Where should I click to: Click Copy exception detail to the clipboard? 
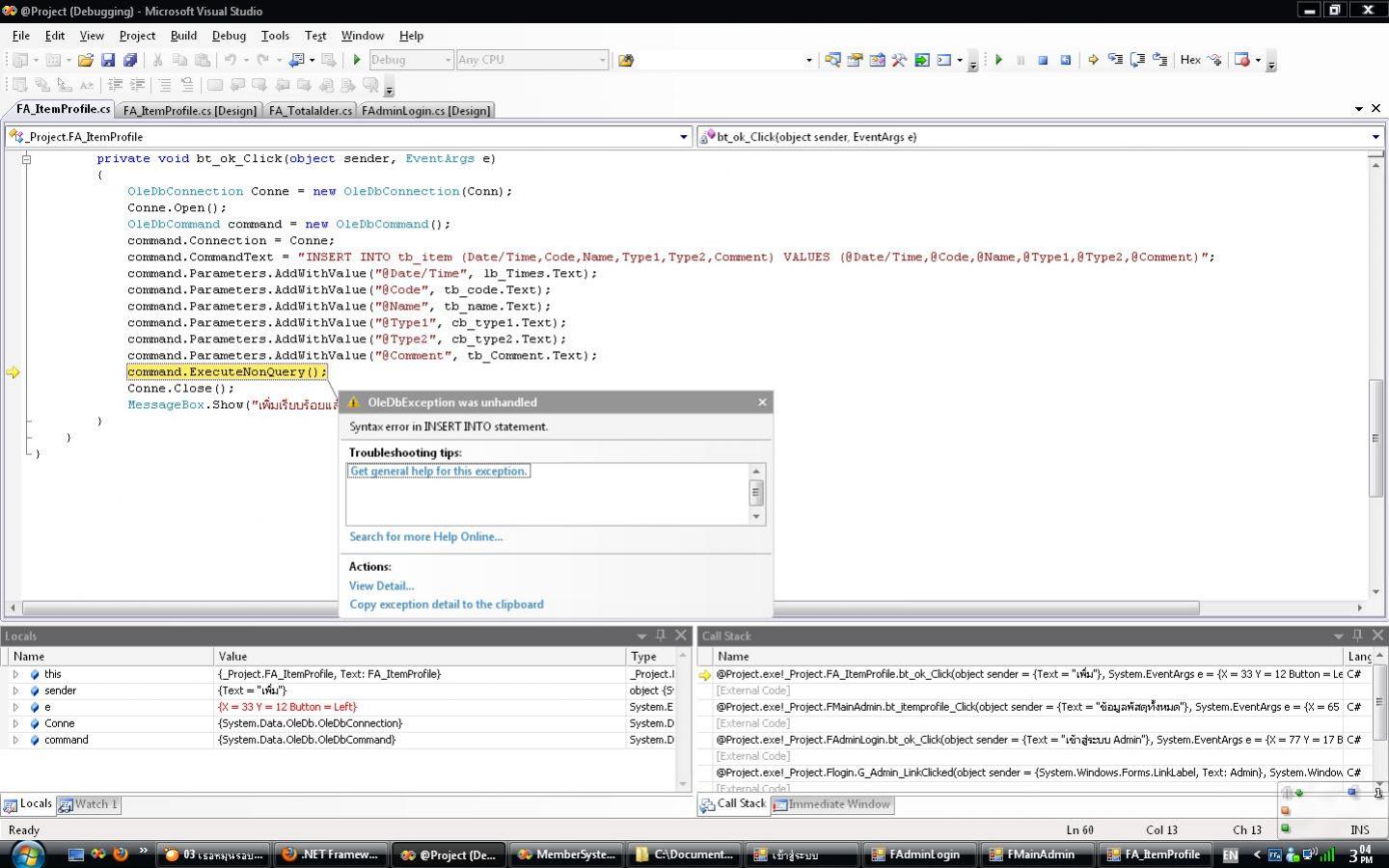point(446,605)
